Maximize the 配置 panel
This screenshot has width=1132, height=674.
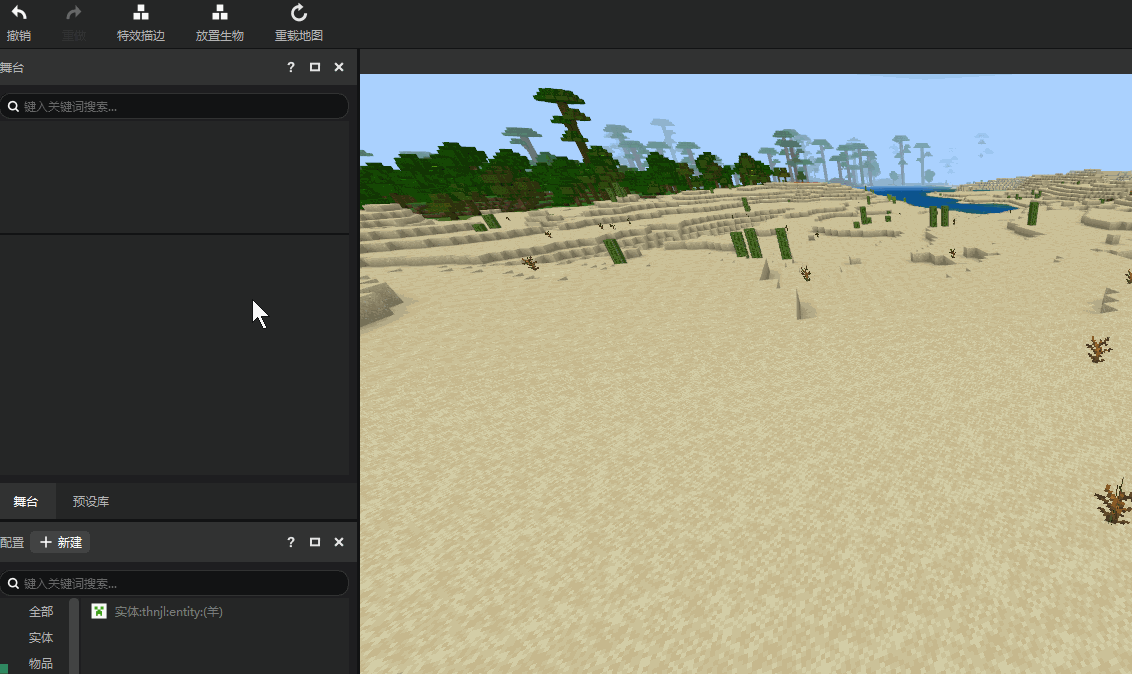point(315,542)
